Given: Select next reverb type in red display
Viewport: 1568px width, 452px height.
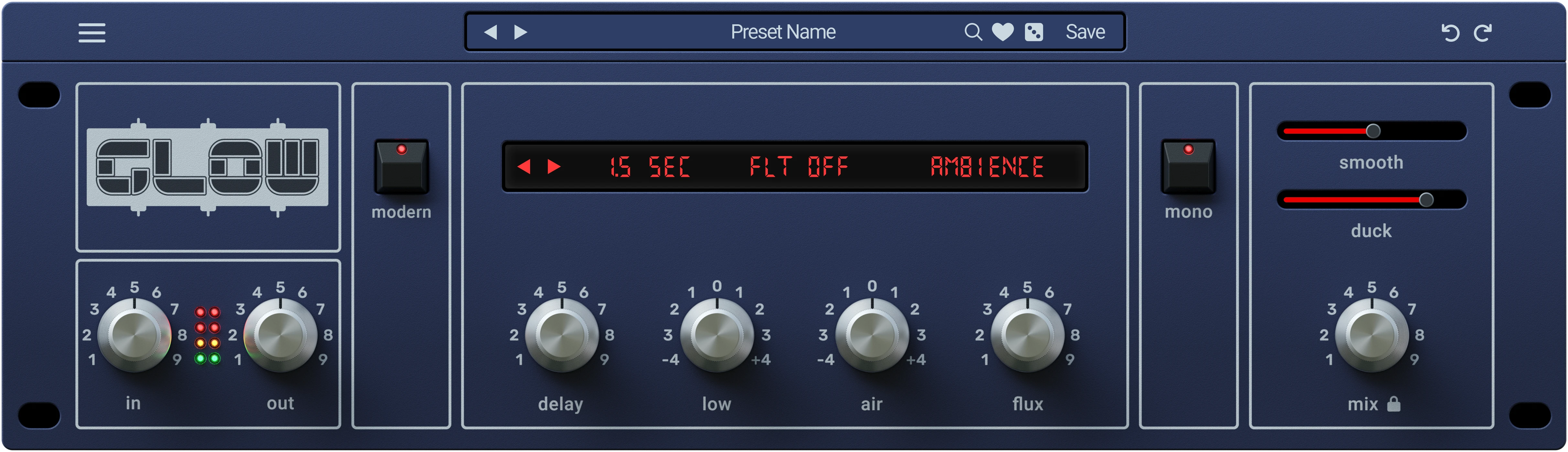Looking at the screenshot, I should tap(553, 166).
